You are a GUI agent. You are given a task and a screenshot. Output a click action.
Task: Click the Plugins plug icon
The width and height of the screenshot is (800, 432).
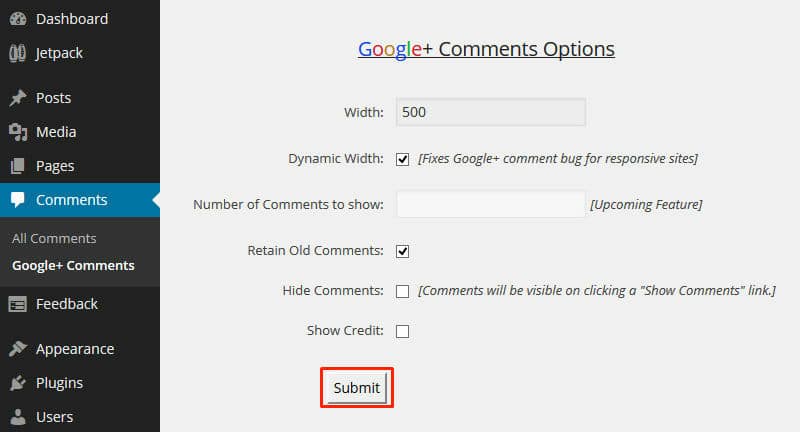[x=18, y=383]
